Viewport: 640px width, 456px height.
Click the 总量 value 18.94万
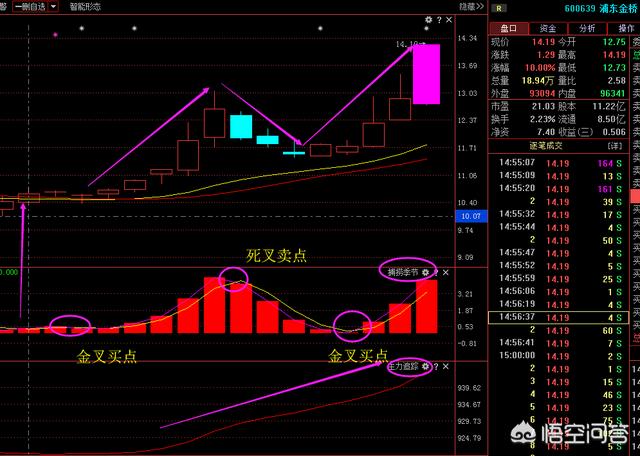[x=538, y=80]
